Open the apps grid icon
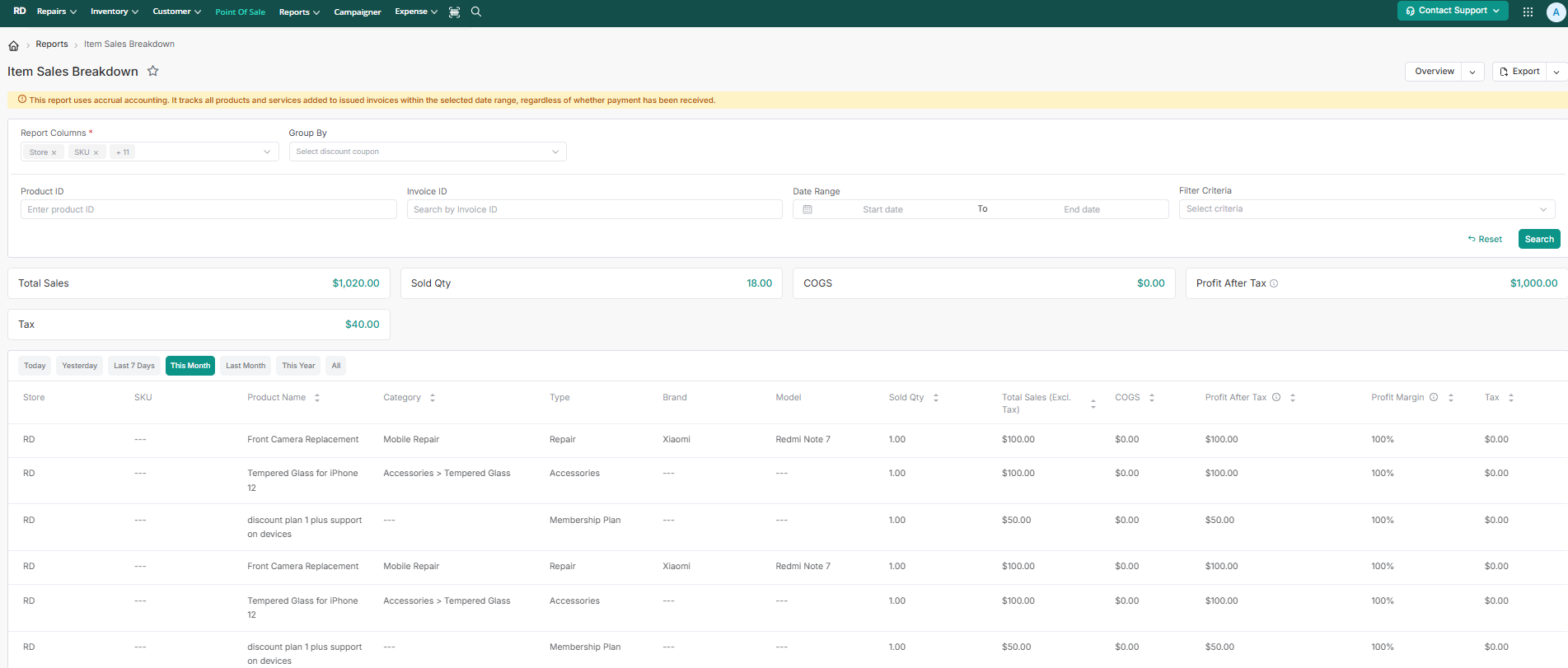 click(1528, 12)
